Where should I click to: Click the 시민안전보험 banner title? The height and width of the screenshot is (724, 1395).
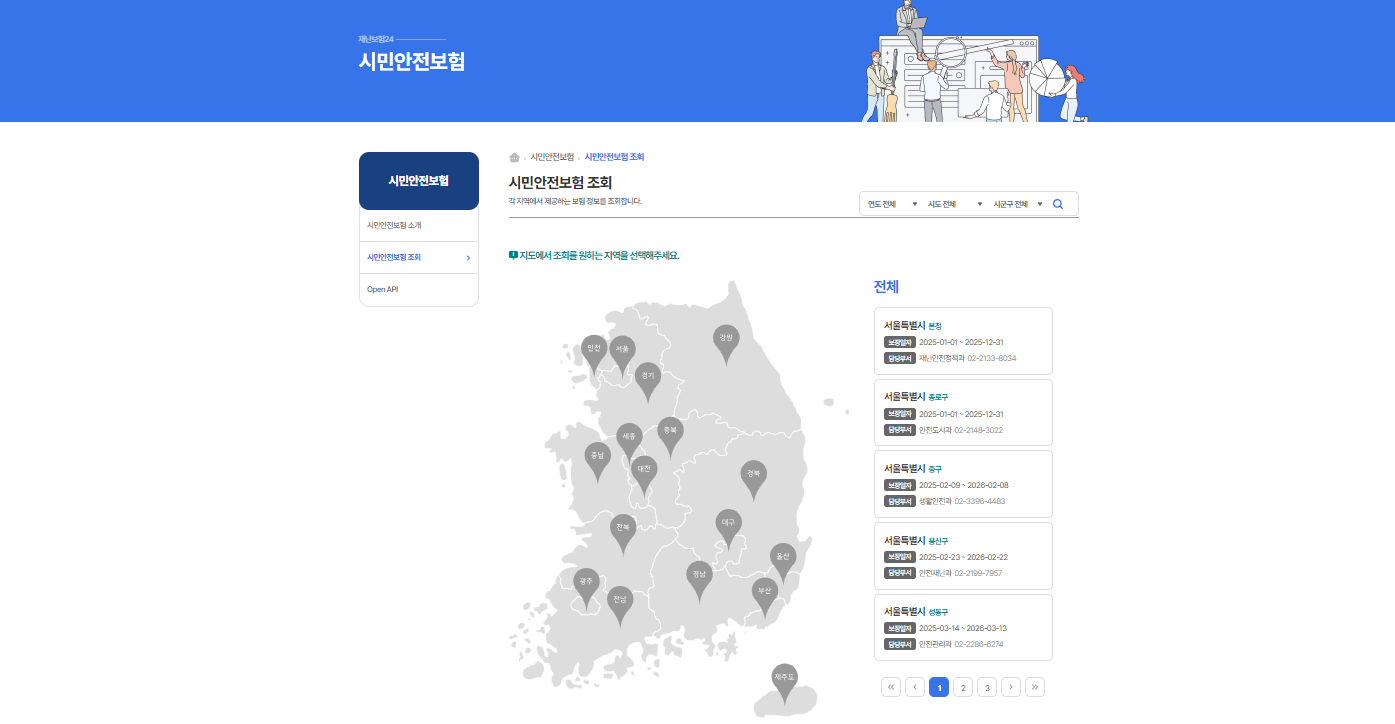(x=412, y=61)
